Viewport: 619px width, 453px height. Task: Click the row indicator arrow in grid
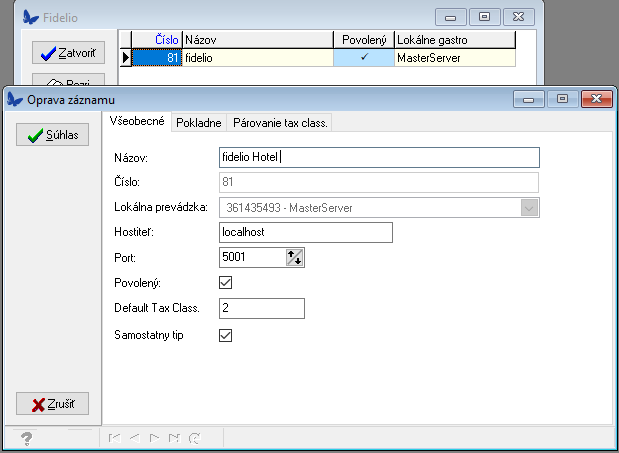point(126,58)
